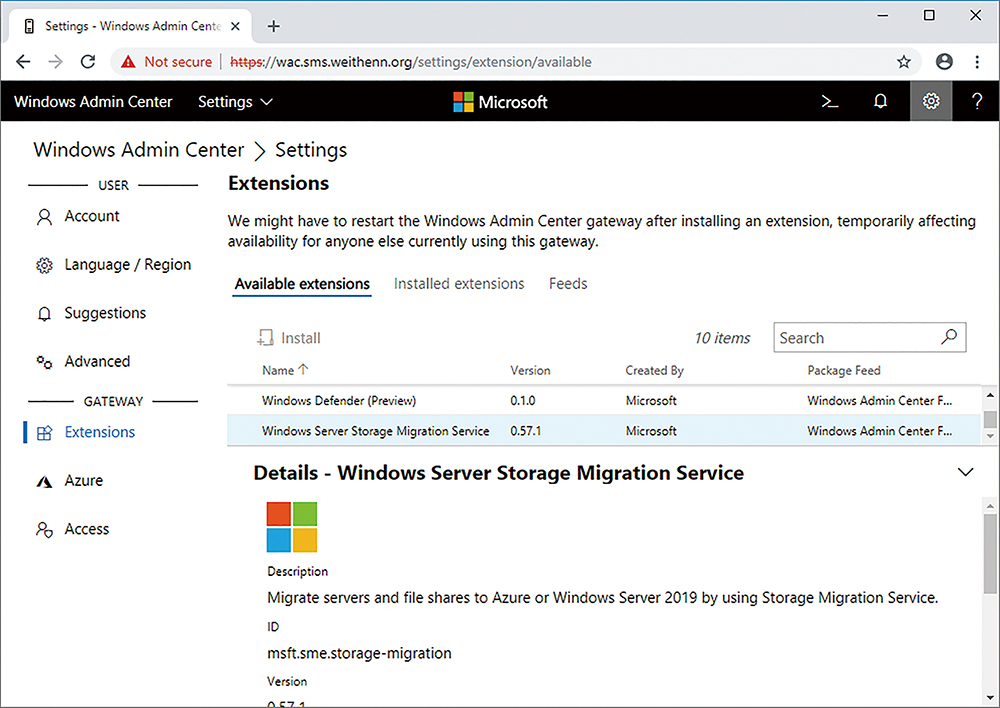Click msft.sme.storage-migration ID text
The image size is (1000, 708).
359,653
